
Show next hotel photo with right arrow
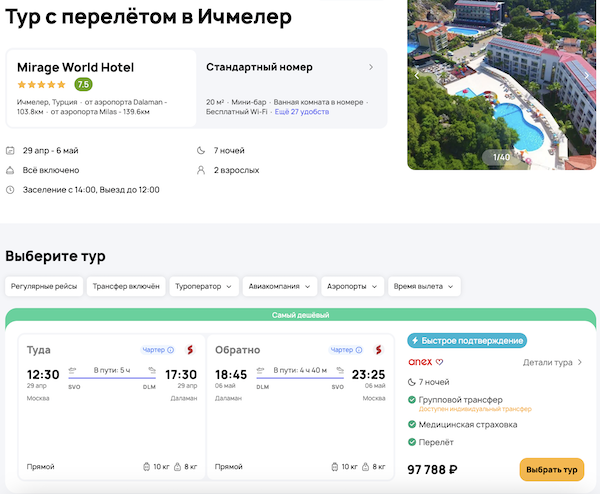(587, 74)
